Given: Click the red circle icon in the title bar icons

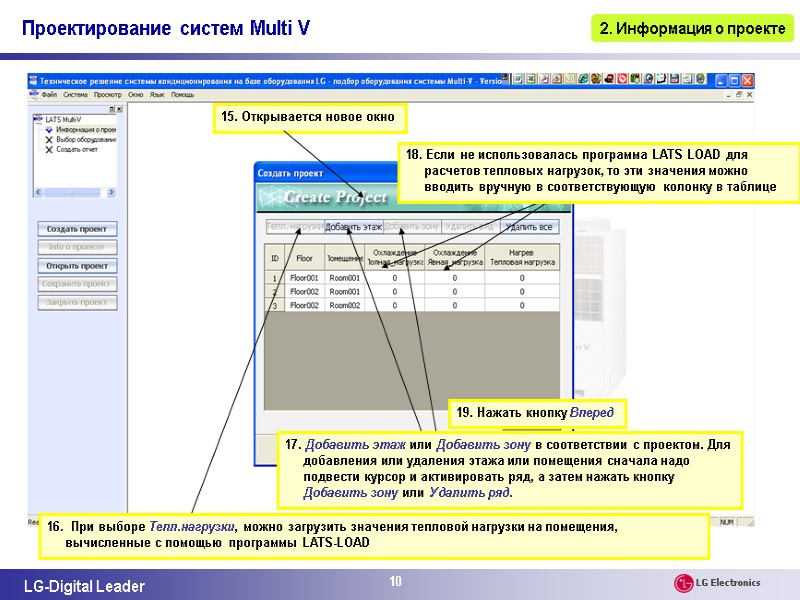Looking at the screenshot, I should click(x=622, y=79).
